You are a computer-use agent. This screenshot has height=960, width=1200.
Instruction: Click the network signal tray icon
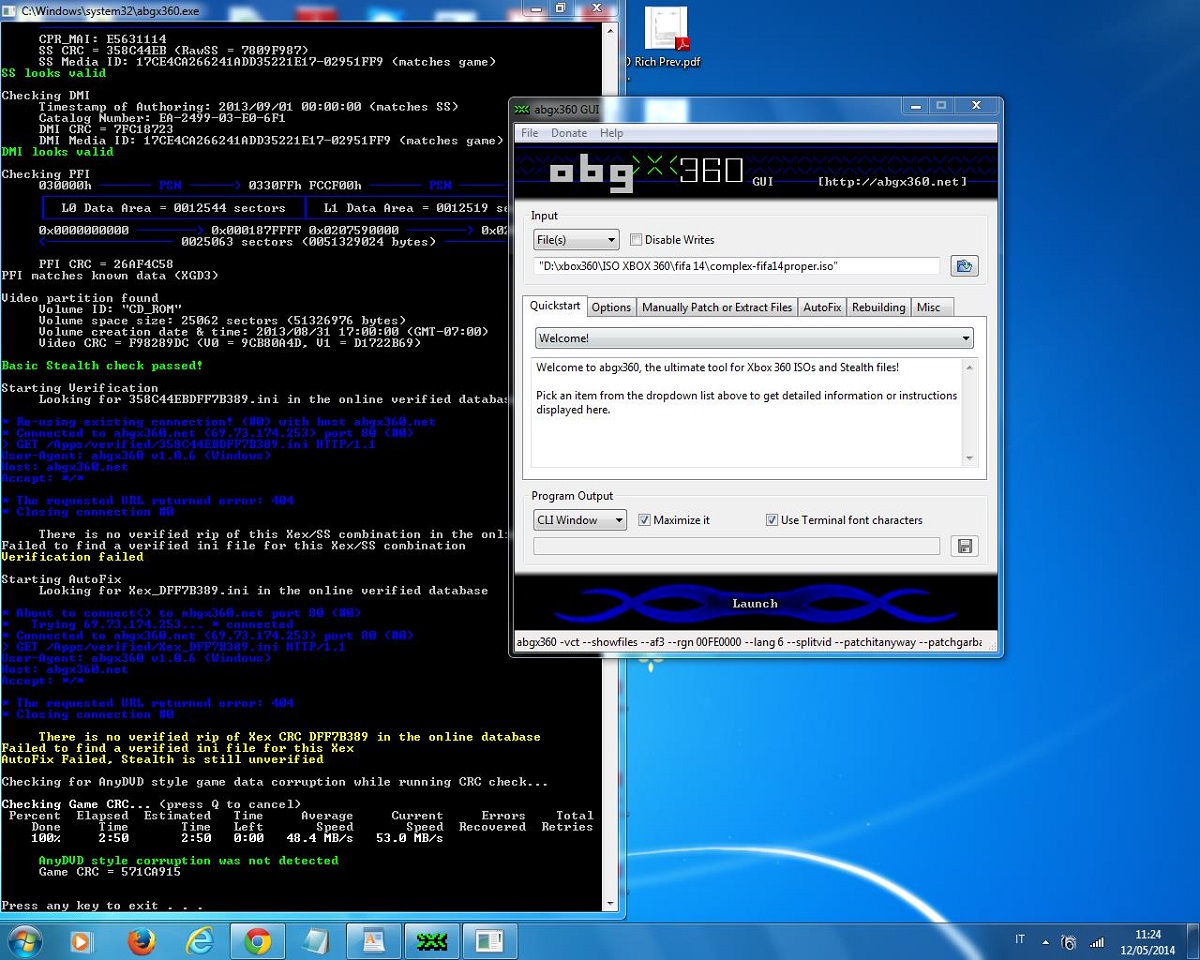tap(1097, 941)
